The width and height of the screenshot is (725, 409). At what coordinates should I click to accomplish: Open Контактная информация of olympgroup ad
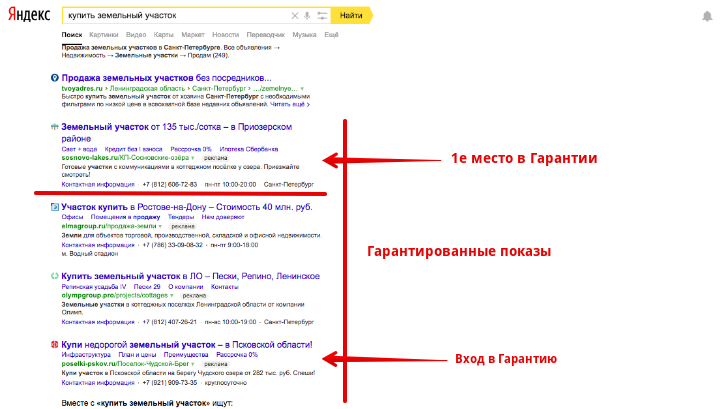coord(98,322)
